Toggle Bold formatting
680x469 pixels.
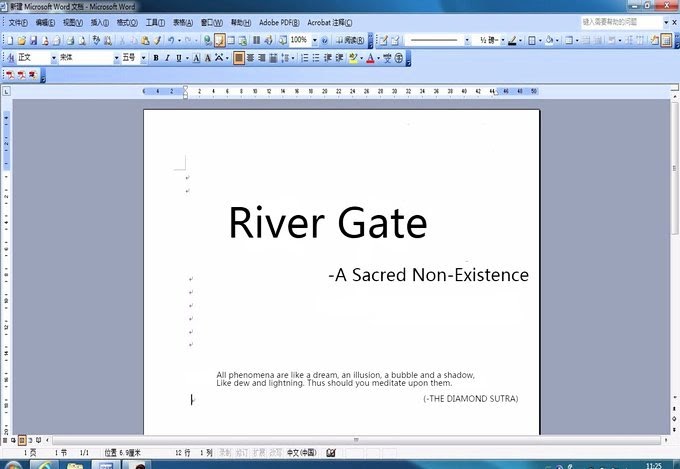(x=155, y=58)
